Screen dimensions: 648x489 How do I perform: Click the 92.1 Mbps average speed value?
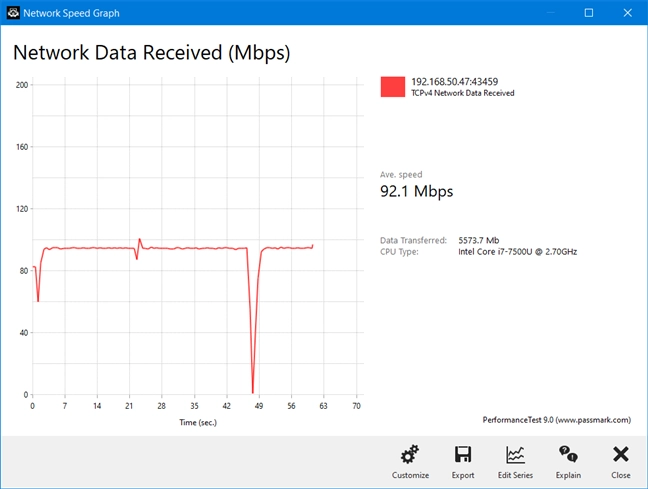[x=417, y=191]
